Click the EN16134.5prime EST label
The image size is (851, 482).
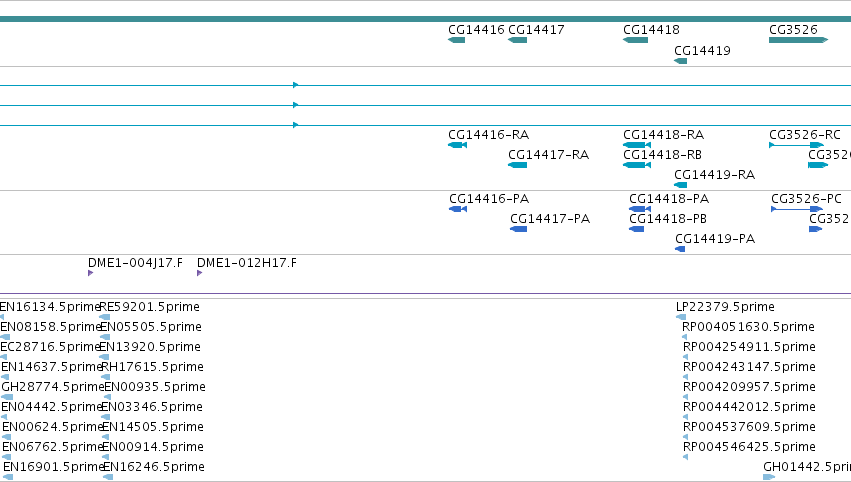(x=50, y=307)
